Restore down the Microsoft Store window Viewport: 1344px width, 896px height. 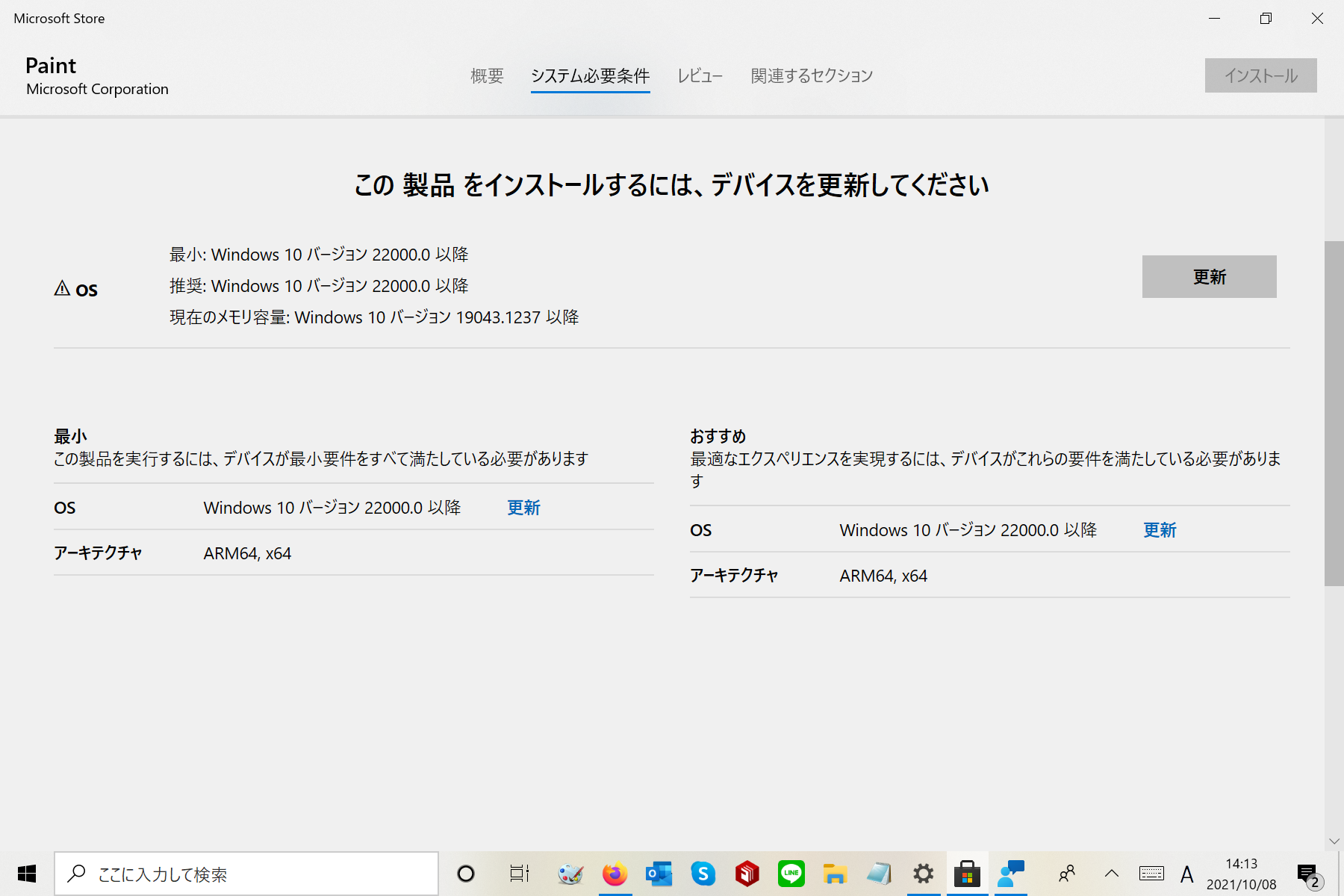pyautogui.click(x=1266, y=18)
